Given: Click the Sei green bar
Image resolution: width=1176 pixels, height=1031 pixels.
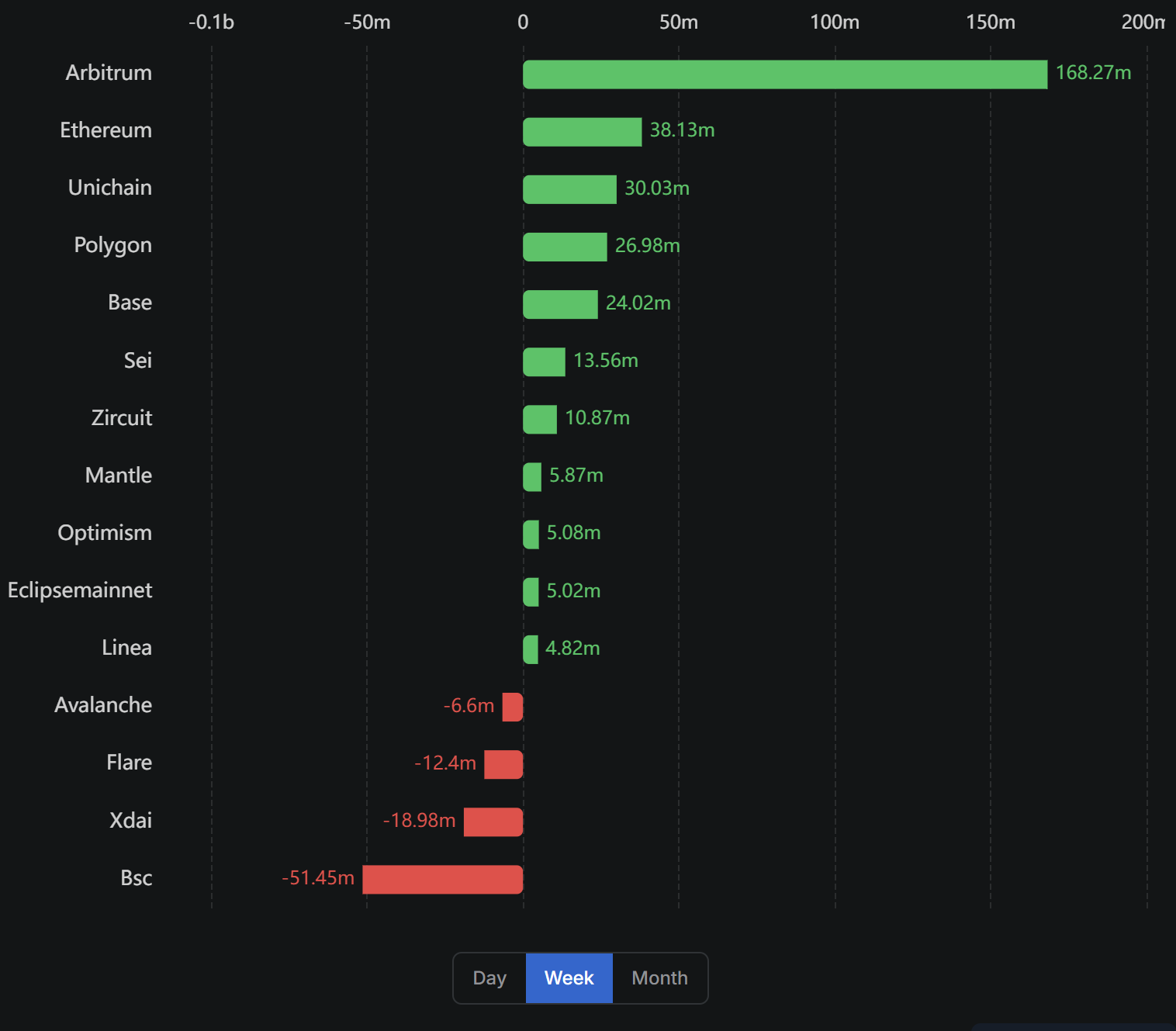Looking at the screenshot, I should [x=544, y=362].
